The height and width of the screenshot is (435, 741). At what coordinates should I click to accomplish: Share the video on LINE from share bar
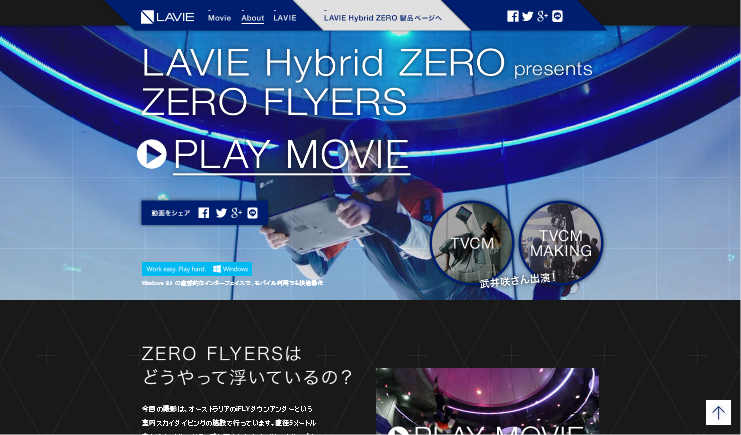252,213
